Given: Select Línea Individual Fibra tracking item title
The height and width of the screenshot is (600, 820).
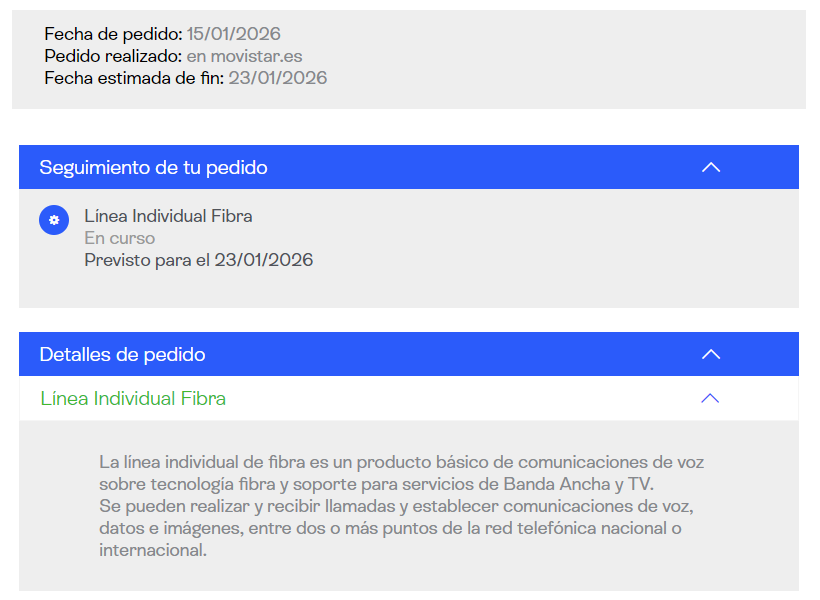Looking at the screenshot, I should (x=168, y=216).
